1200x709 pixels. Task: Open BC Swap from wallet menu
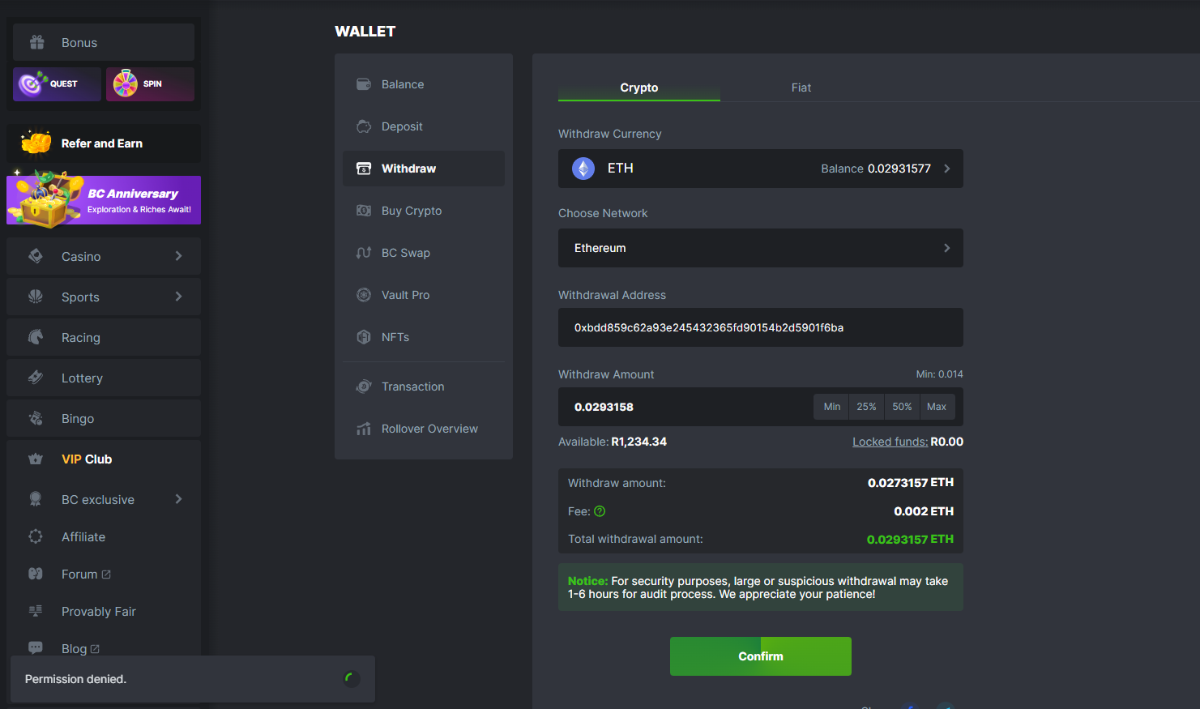pos(404,253)
